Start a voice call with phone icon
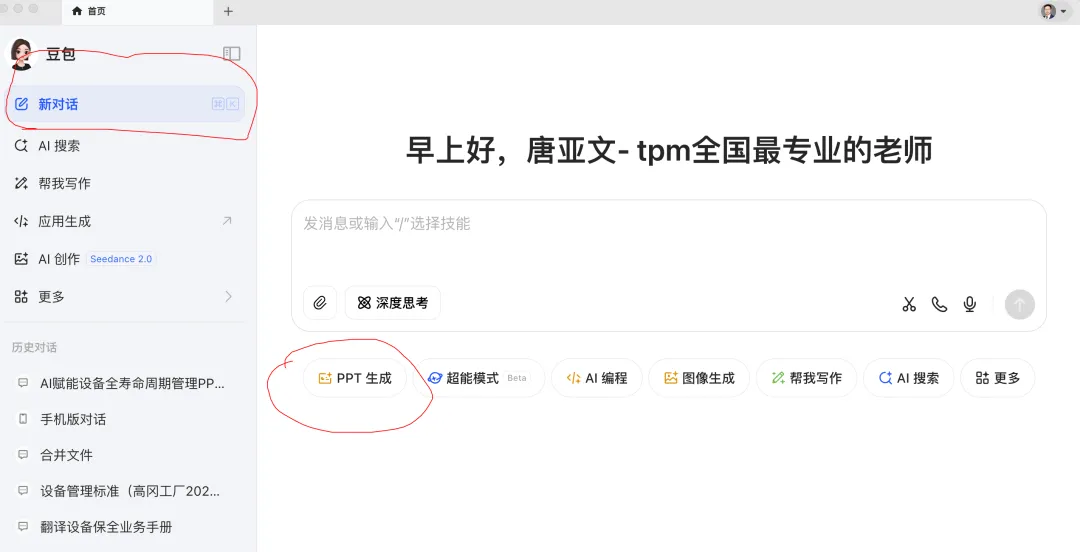The height and width of the screenshot is (552, 1080). (939, 304)
